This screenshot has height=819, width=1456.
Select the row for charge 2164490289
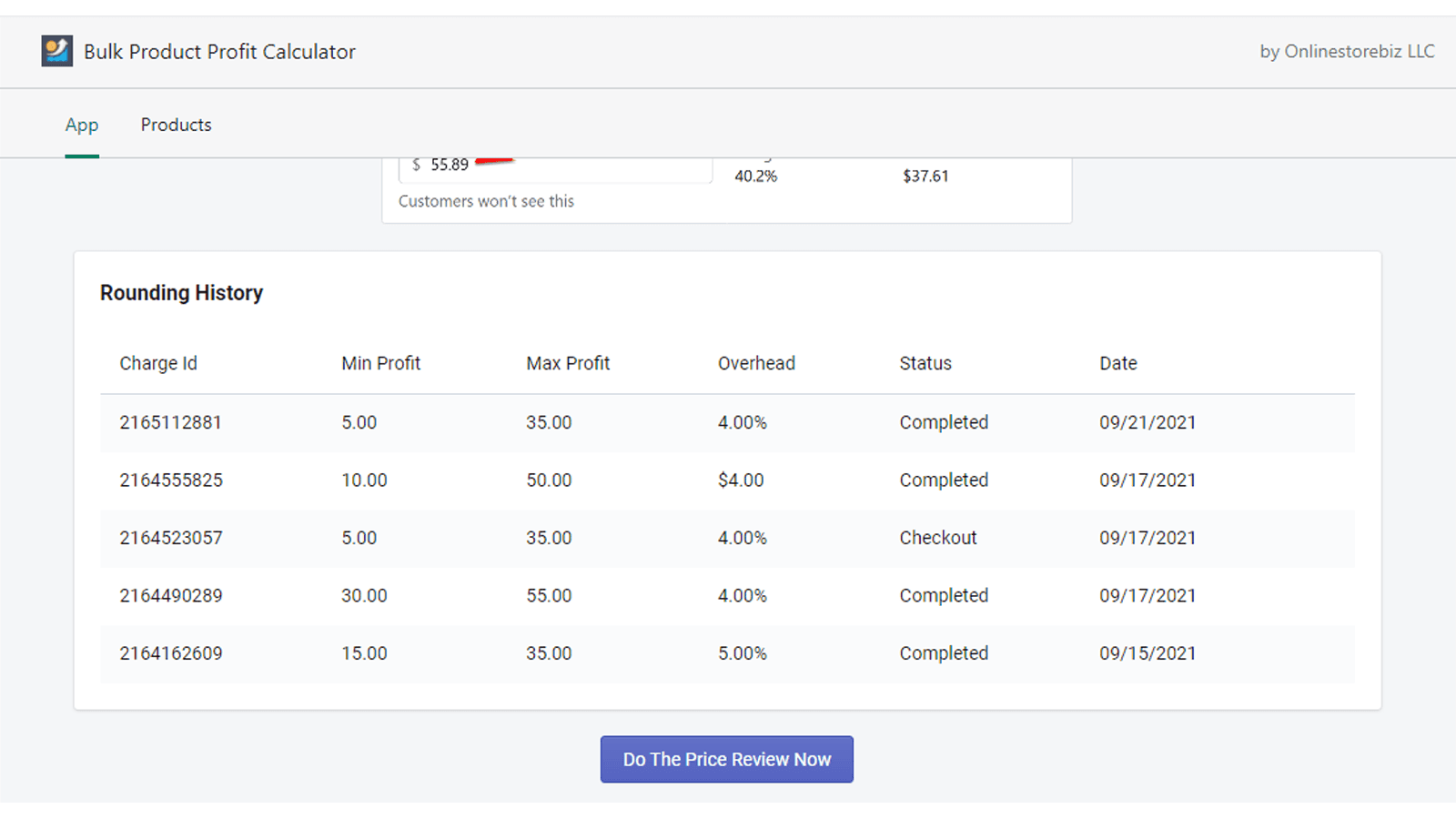coord(171,595)
